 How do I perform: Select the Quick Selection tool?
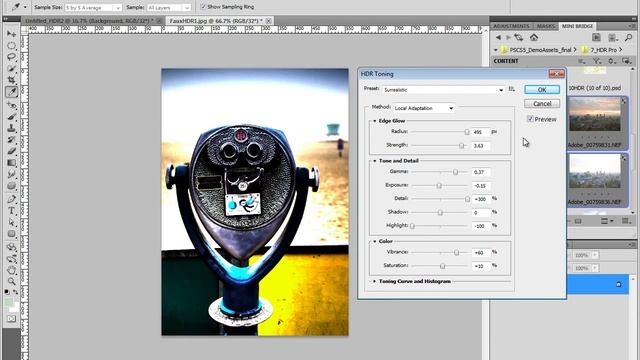11,69
